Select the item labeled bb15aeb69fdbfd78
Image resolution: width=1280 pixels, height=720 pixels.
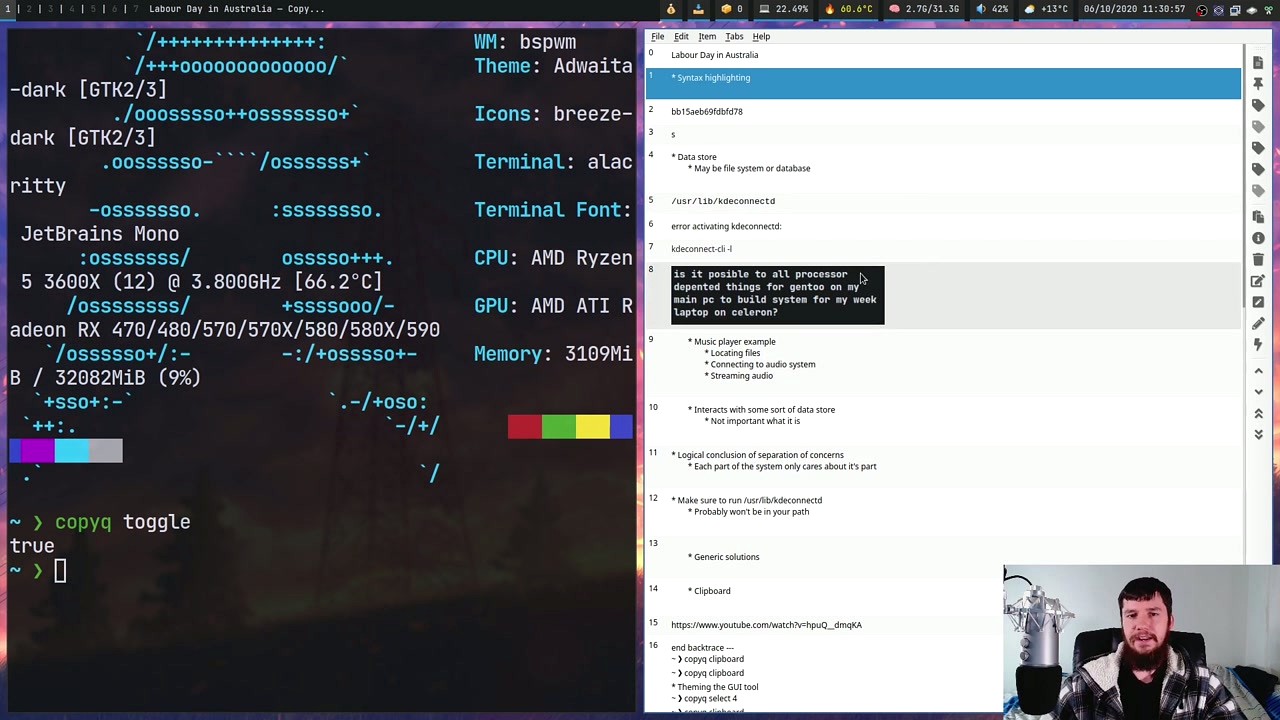[707, 111]
